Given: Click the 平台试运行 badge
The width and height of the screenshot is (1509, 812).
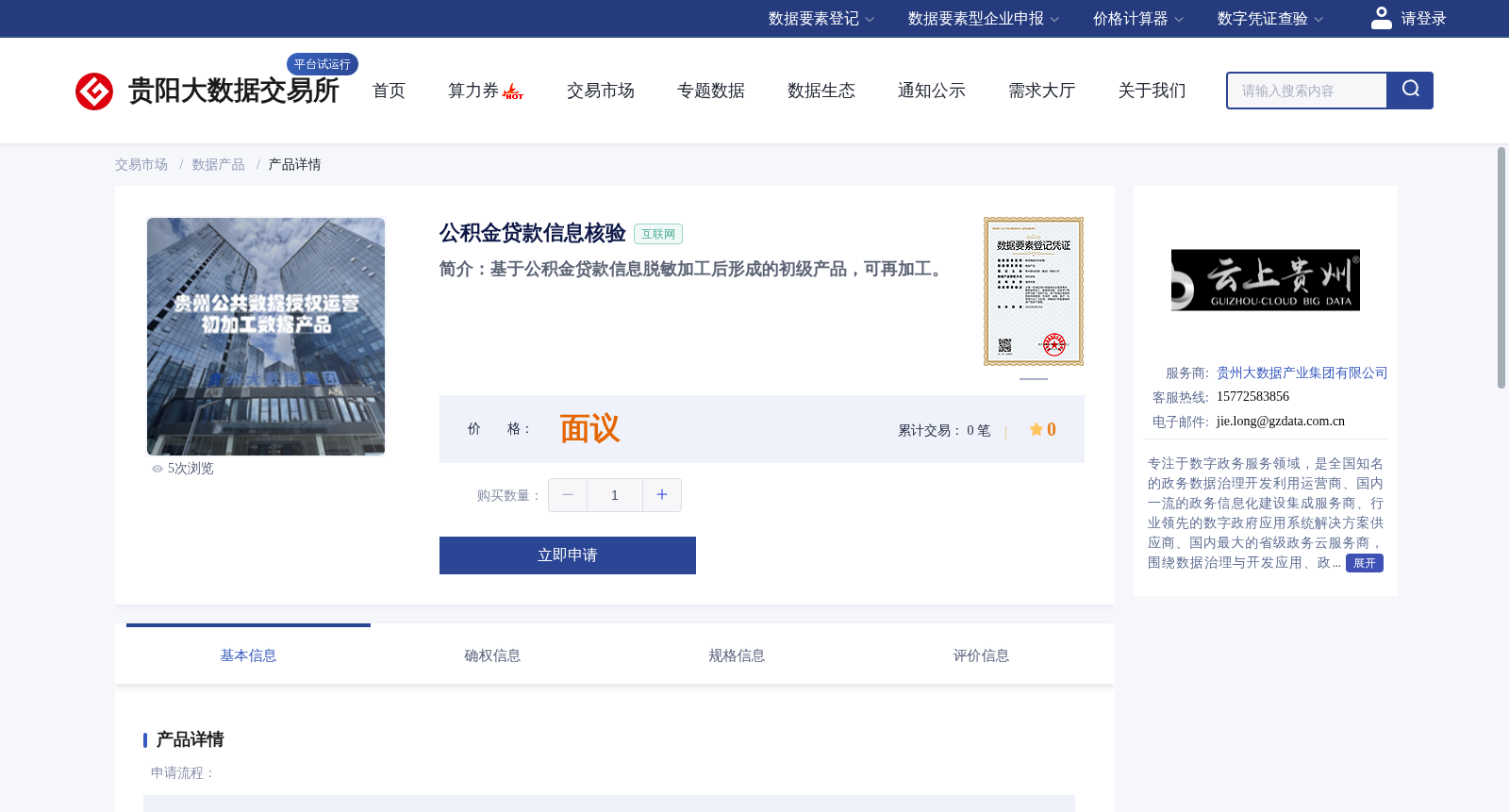Looking at the screenshot, I should click(323, 64).
